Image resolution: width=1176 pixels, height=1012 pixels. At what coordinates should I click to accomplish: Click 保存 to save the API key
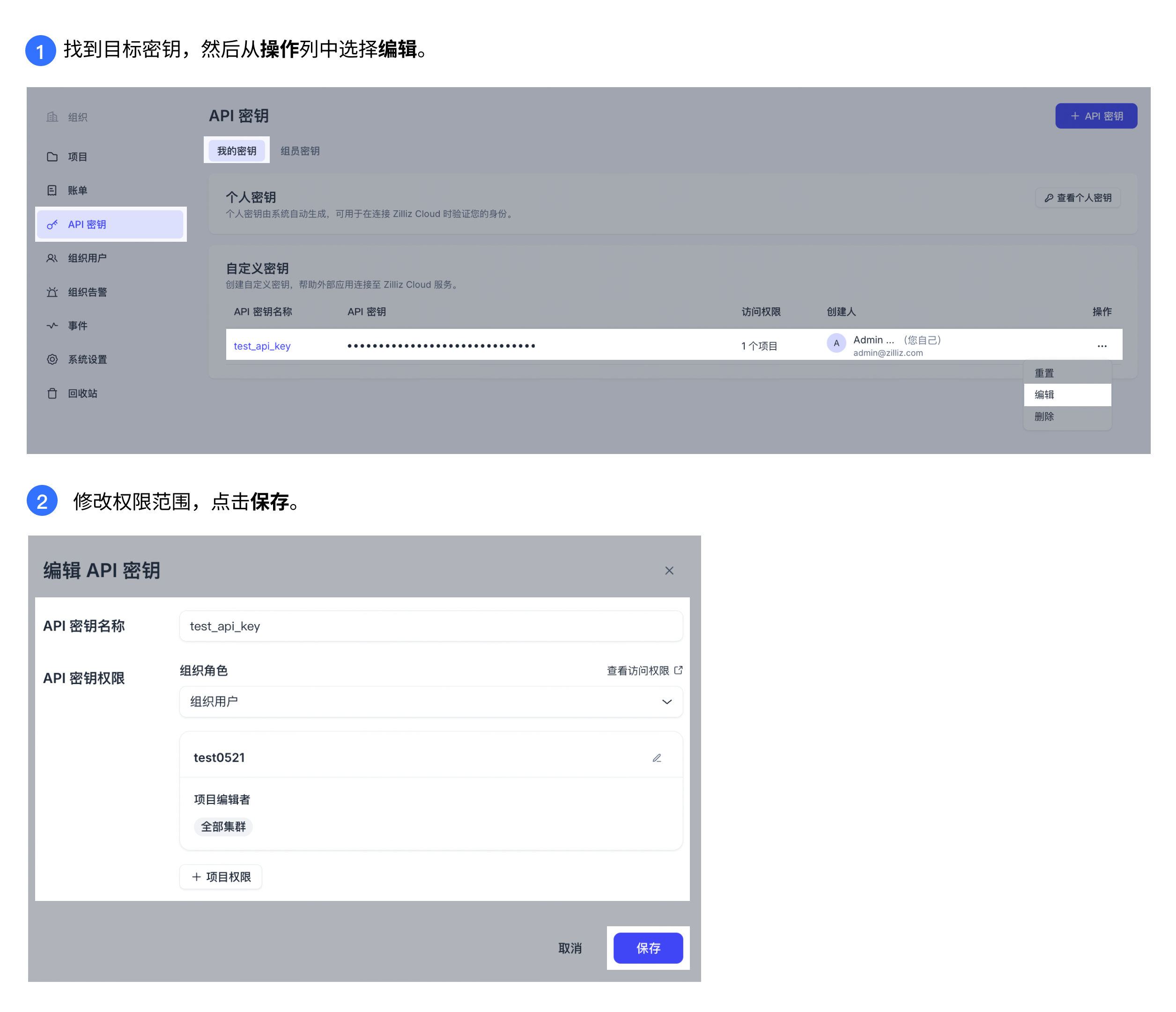point(648,948)
